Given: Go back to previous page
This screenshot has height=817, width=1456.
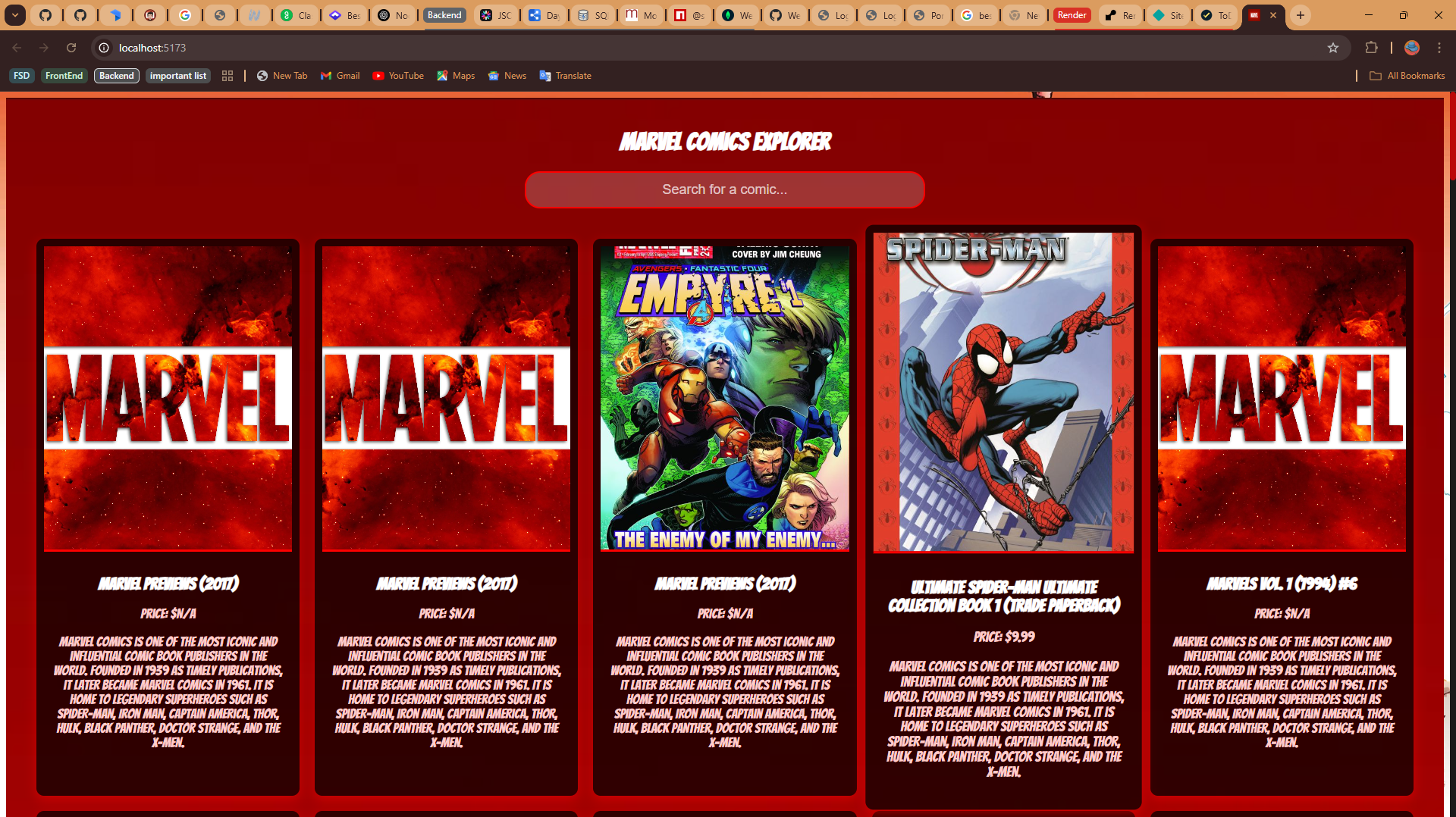Looking at the screenshot, I should point(17,48).
